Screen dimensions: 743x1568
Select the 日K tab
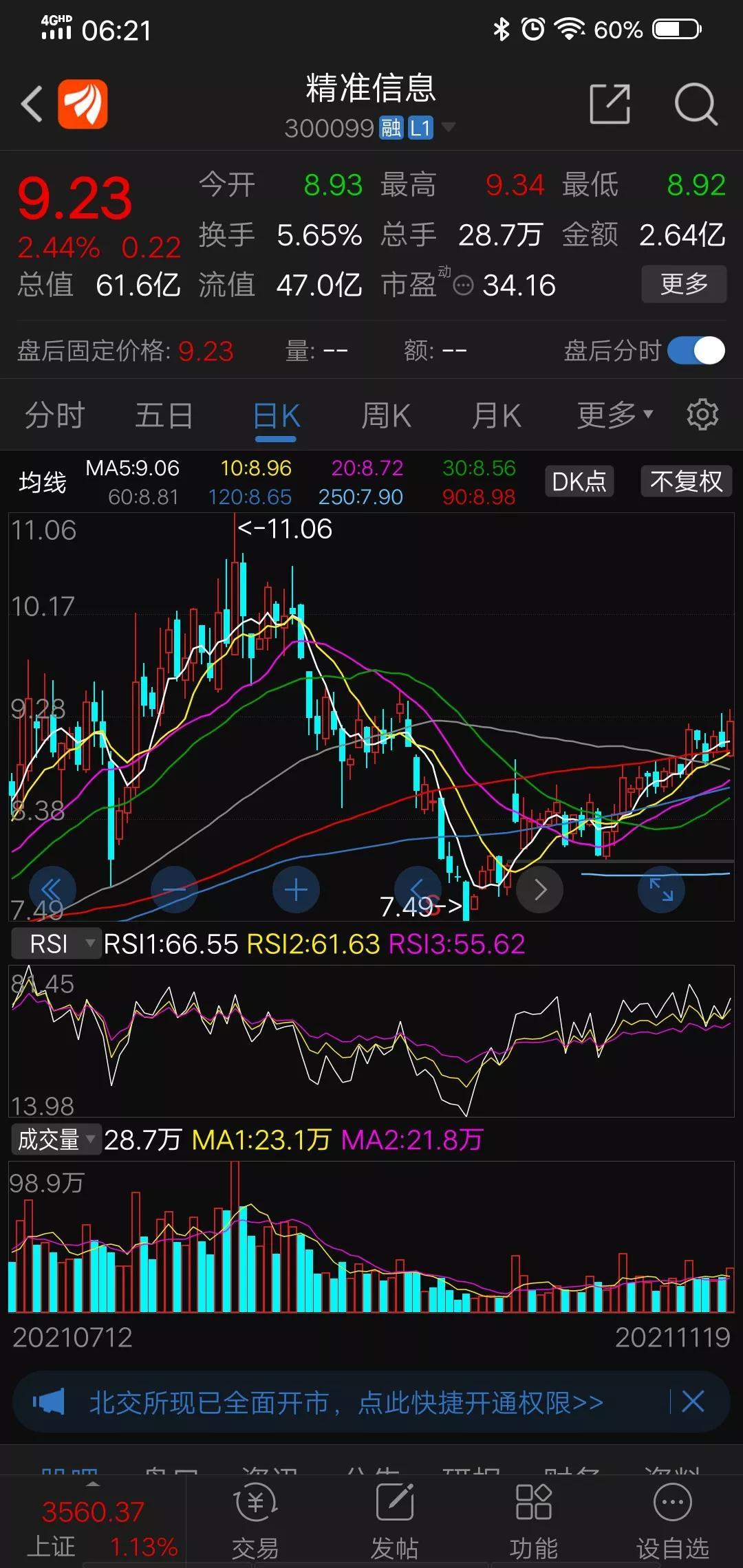(276, 417)
